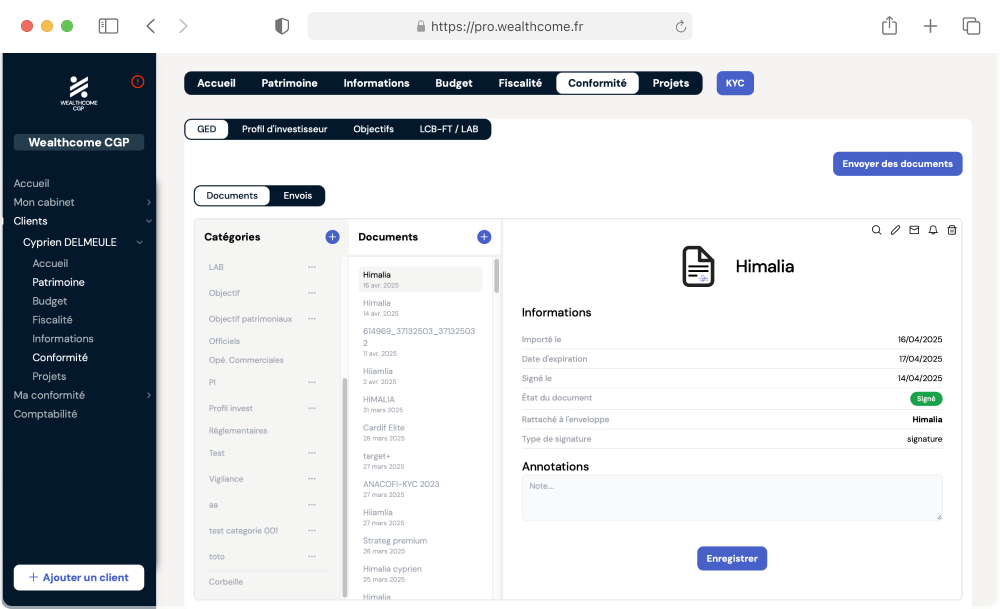Open the Fiscalité top tab
The width and height of the screenshot is (1000, 609).
click(520, 84)
